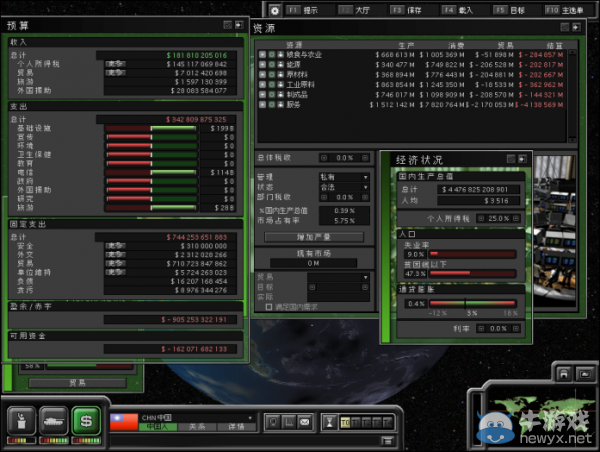600x452 pixels.
Task: Select the F10 主选单 menu item
Action: point(567,10)
